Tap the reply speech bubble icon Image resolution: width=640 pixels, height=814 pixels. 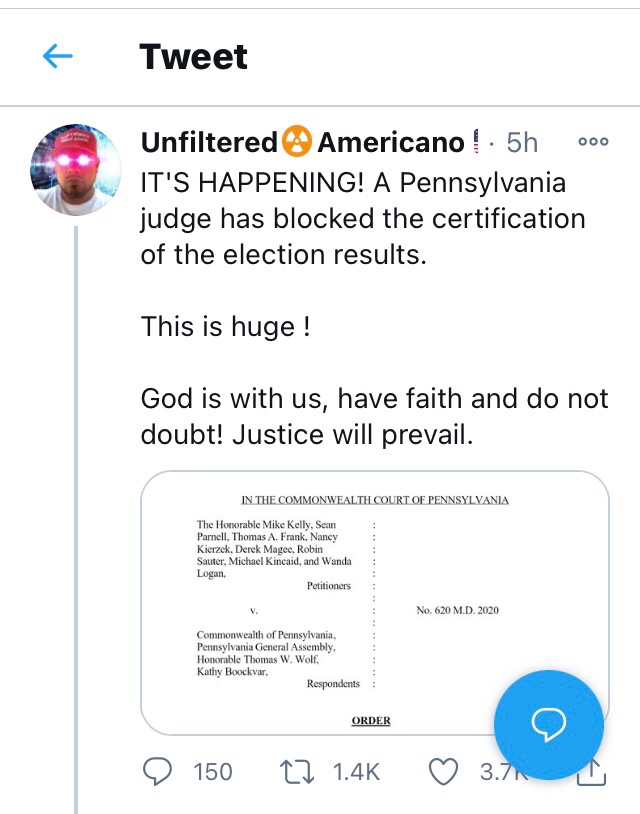click(157, 771)
